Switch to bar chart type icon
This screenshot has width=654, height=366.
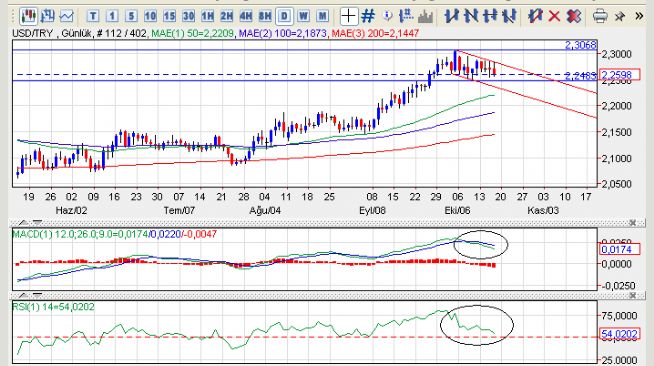point(48,16)
